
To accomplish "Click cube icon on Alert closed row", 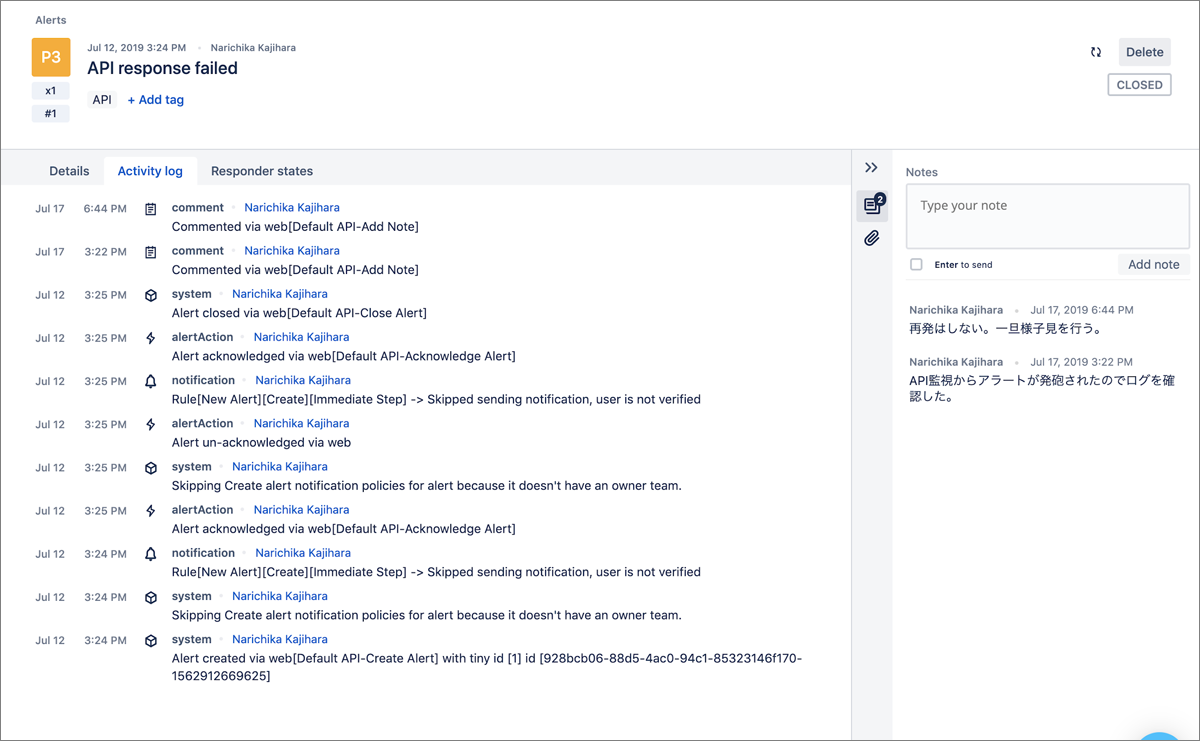I will [151, 295].
